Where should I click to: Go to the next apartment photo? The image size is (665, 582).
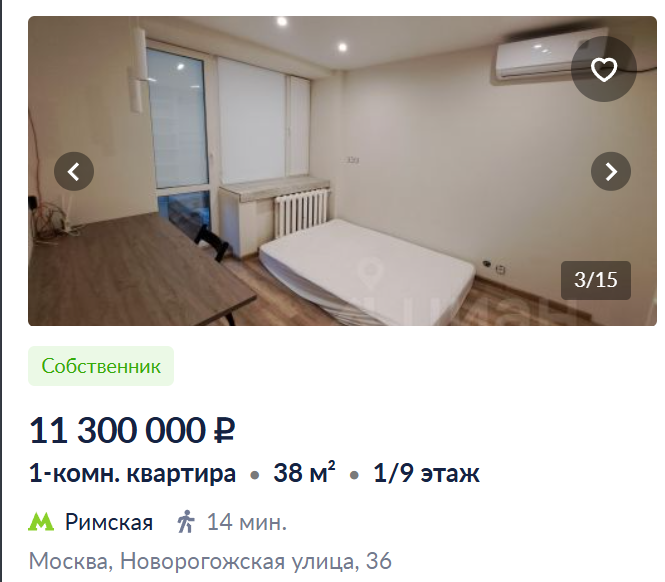[x=611, y=171]
